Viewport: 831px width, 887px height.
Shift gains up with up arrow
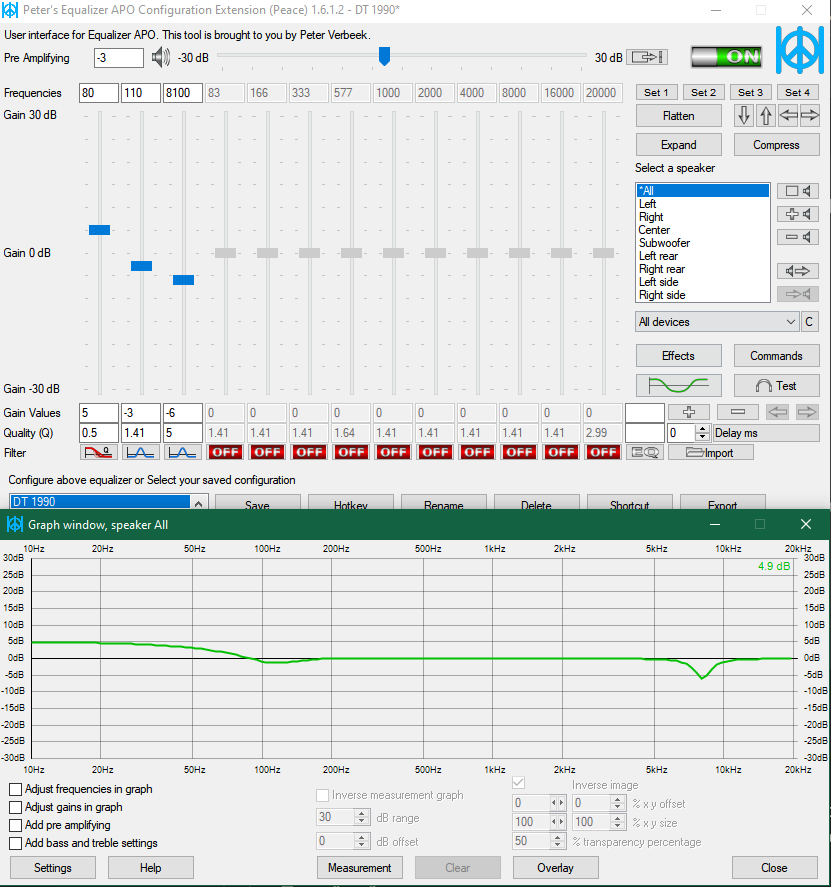pyautogui.click(x=766, y=115)
